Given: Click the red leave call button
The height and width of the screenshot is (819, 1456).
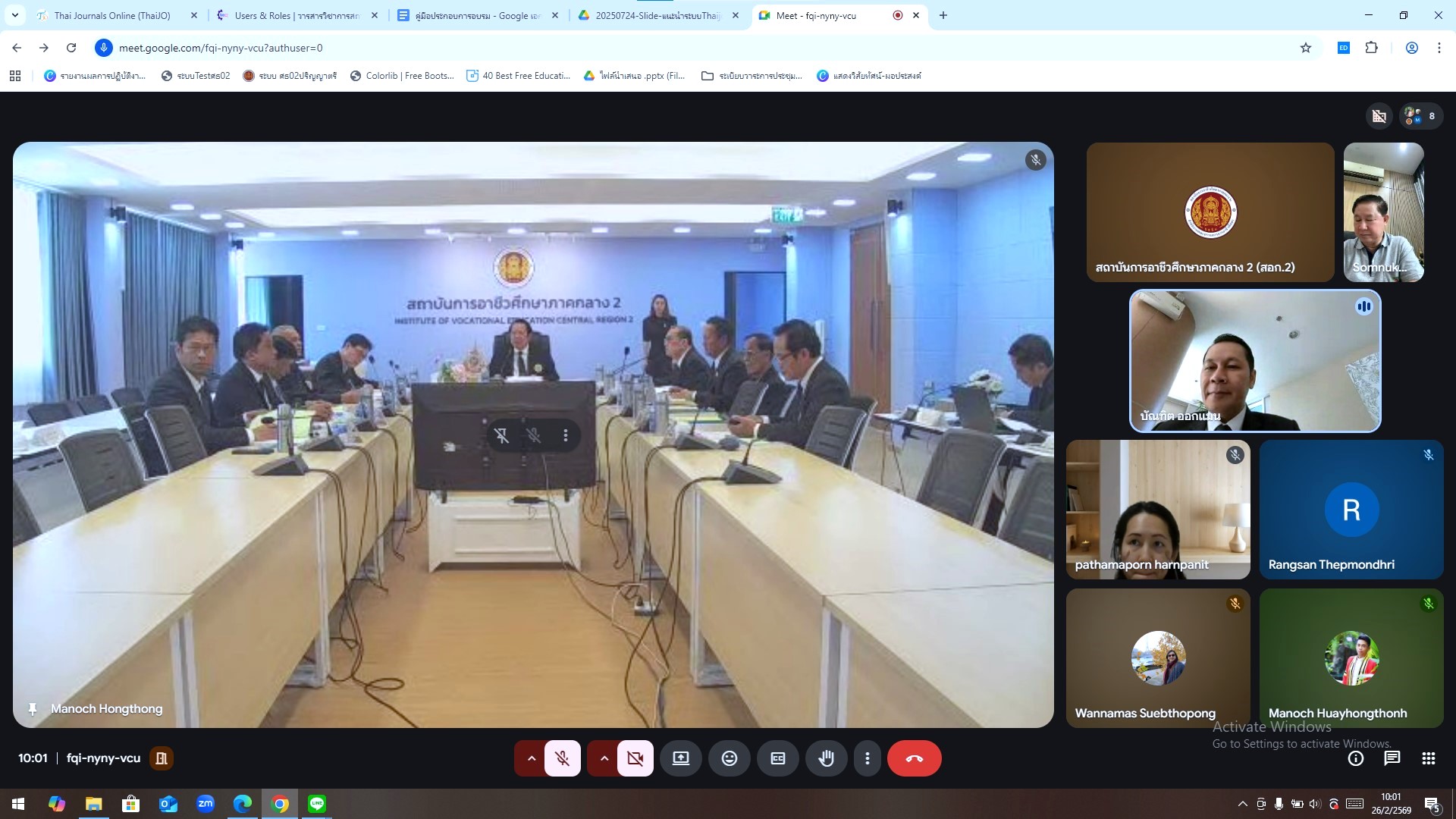Looking at the screenshot, I should [x=914, y=758].
